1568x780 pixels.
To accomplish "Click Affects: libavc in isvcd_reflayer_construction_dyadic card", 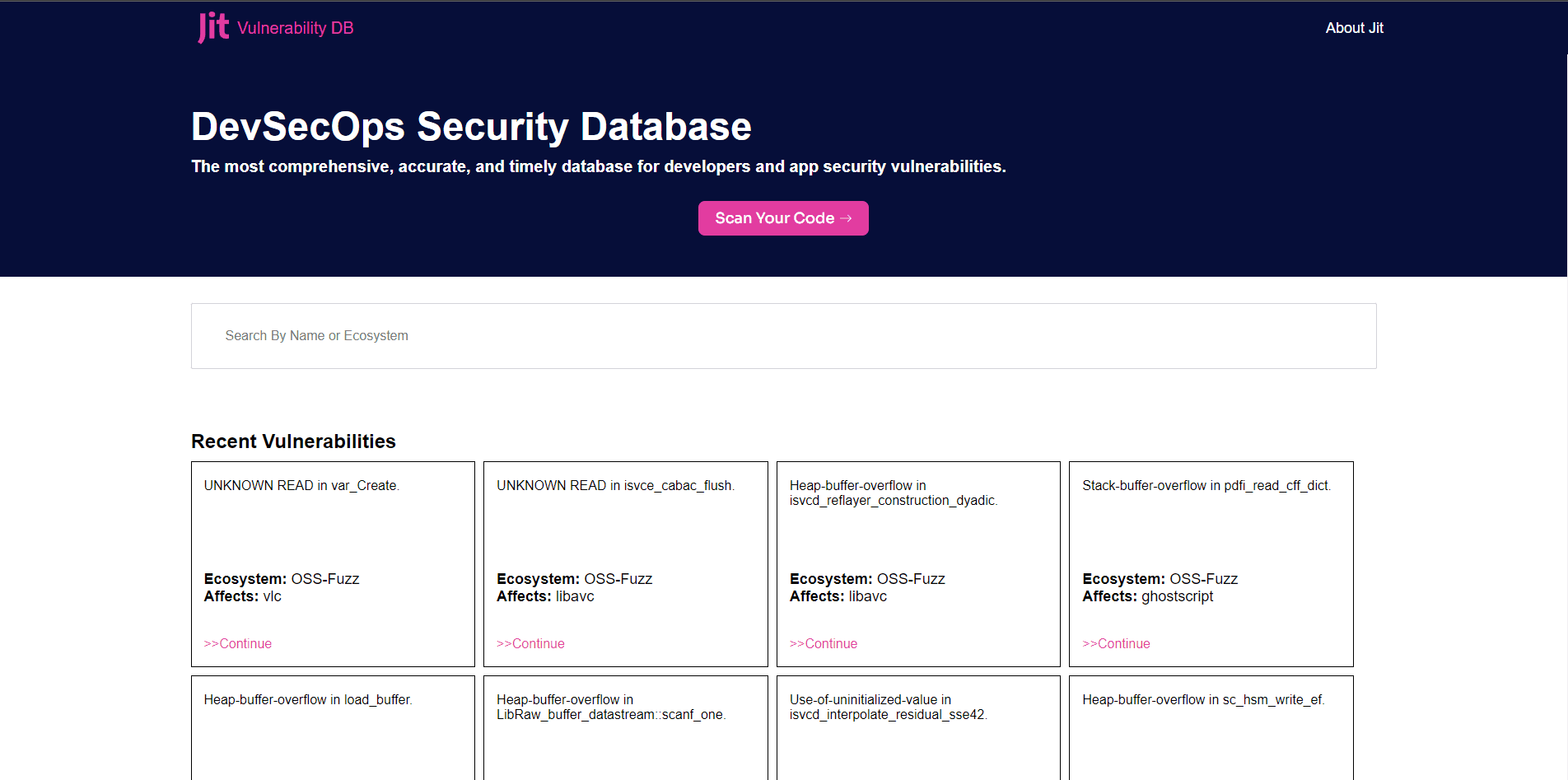I will coord(838,596).
